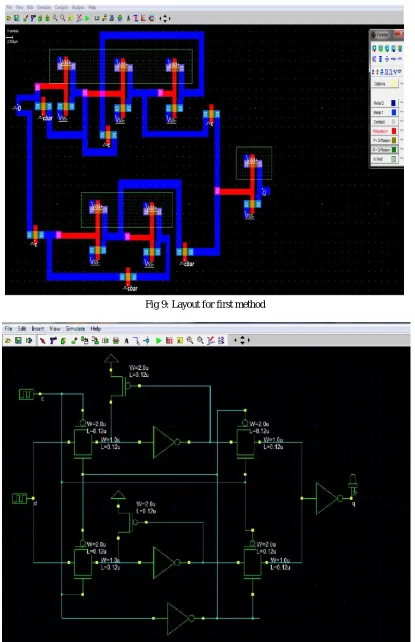Click data input 'd' symbol in schematic
The width and height of the screenshot is (415, 642).
[x=20, y=499]
